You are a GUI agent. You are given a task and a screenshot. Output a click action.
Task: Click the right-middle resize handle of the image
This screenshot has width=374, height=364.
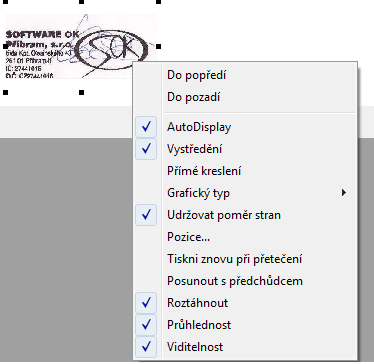(x=159, y=46)
